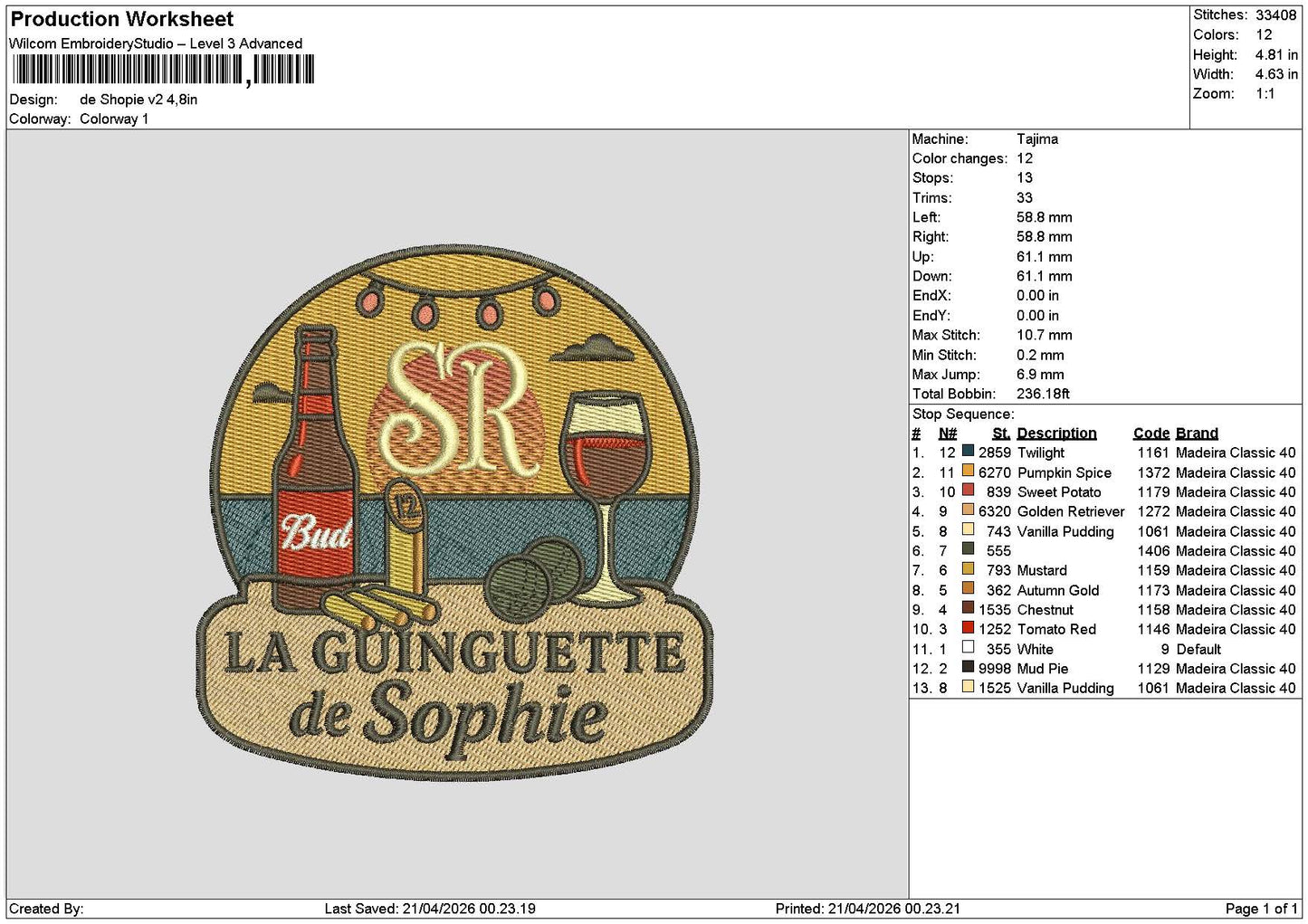Click the Mud Pie color swatch
This screenshot has width=1308, height=924.
(968, 668)
